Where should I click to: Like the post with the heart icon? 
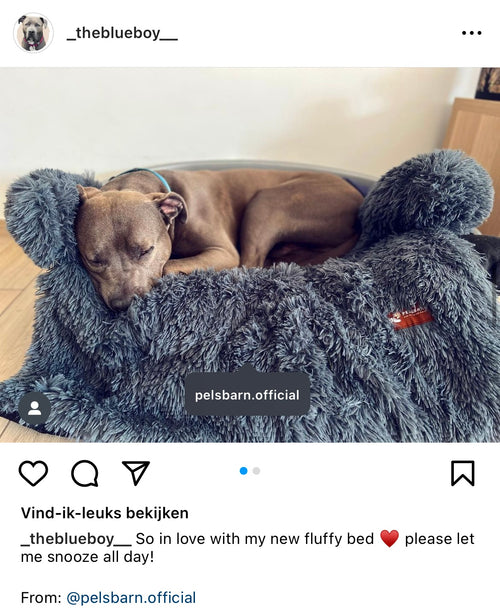click(x=33, y=473)
